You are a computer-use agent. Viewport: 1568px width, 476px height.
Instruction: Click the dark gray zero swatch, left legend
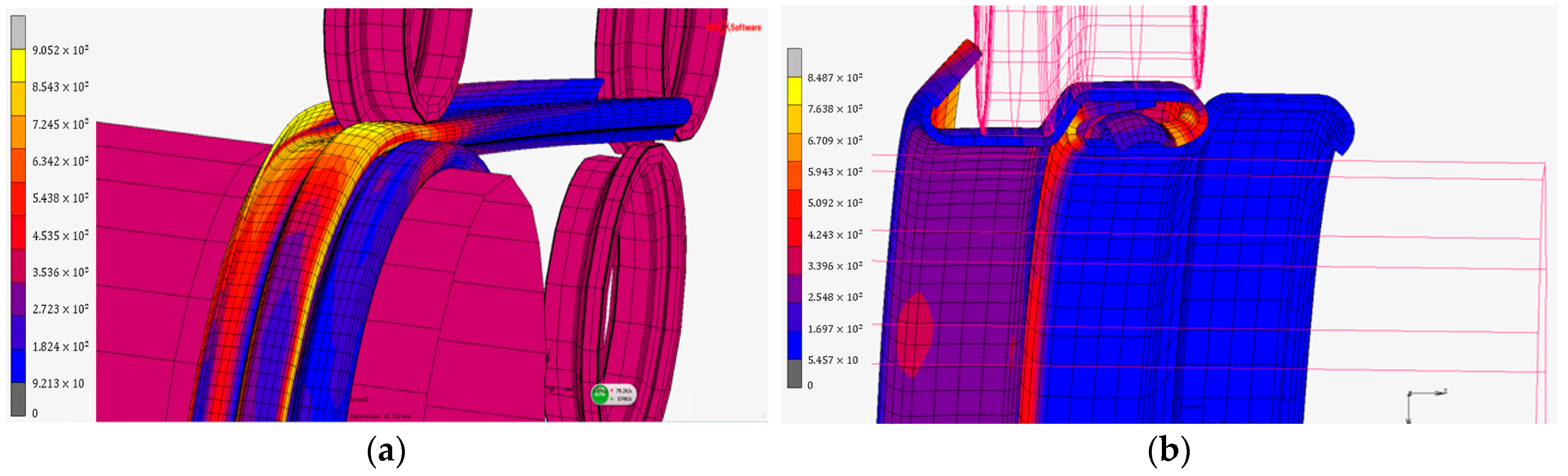(x=18, y=399)
